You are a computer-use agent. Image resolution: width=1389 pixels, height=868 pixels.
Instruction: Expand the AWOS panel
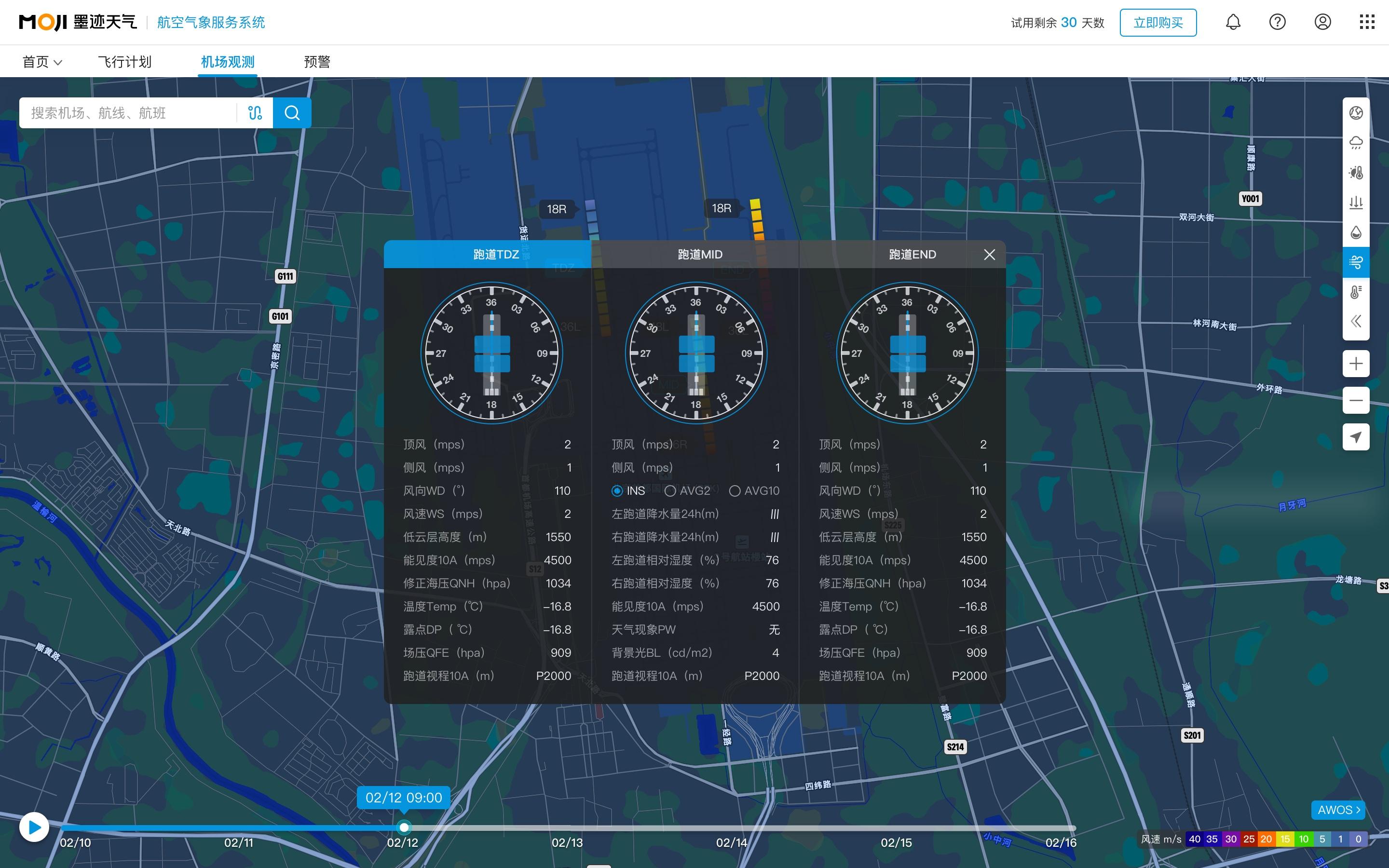coord(1338,810)
